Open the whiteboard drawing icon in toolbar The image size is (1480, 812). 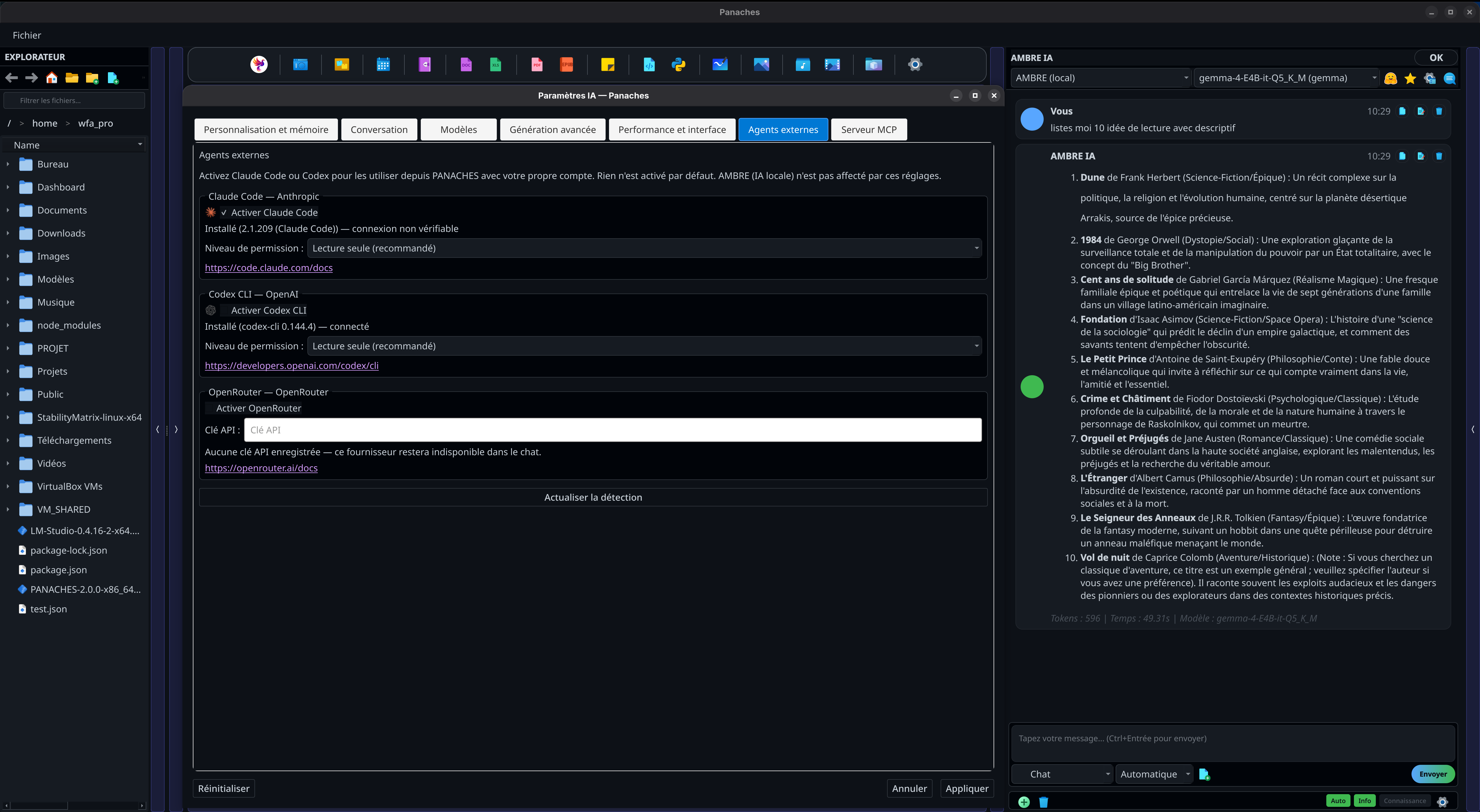pos(720,64)
